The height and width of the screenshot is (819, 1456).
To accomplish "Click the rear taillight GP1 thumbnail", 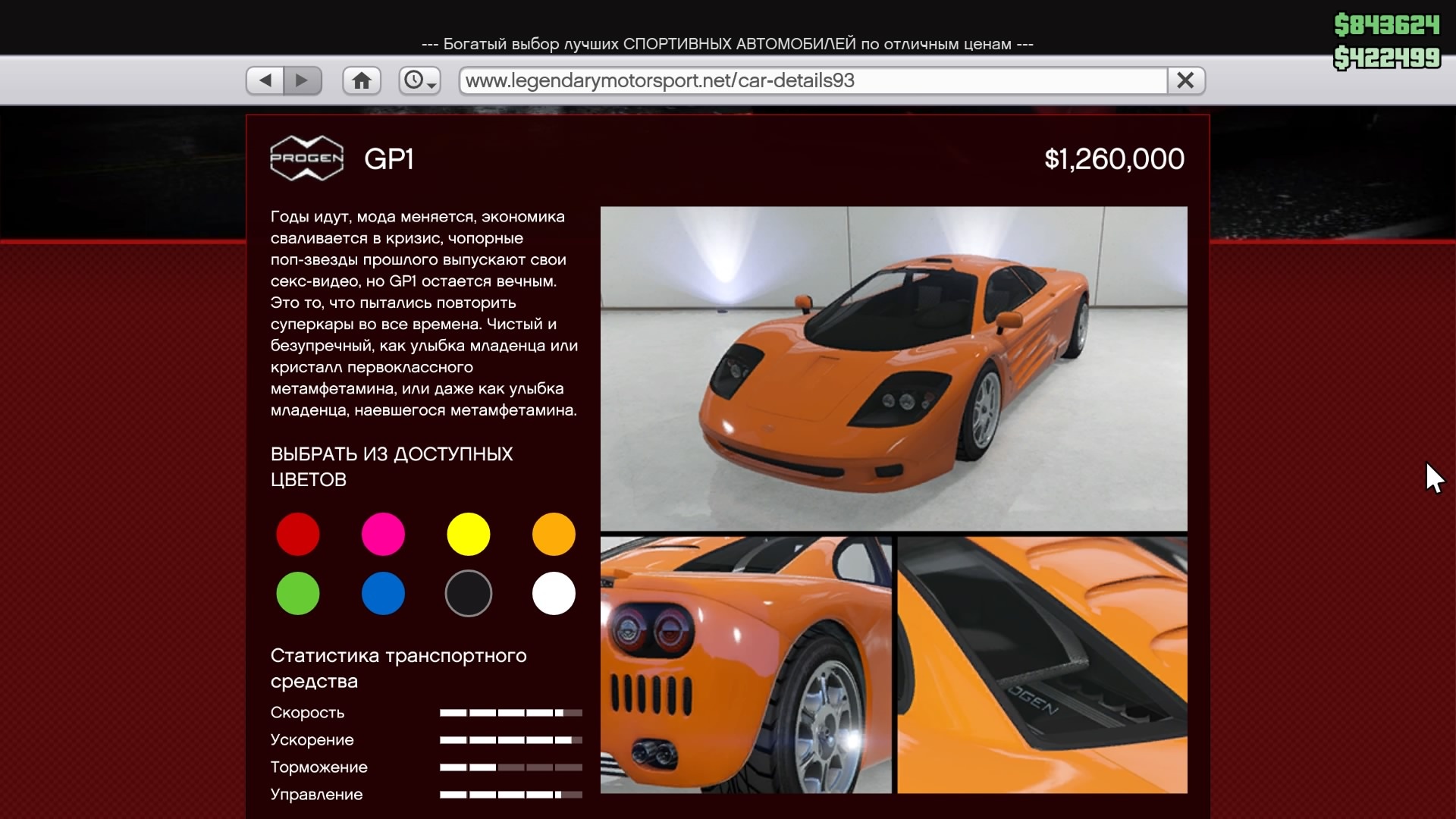I will click(x=746, y=665).
